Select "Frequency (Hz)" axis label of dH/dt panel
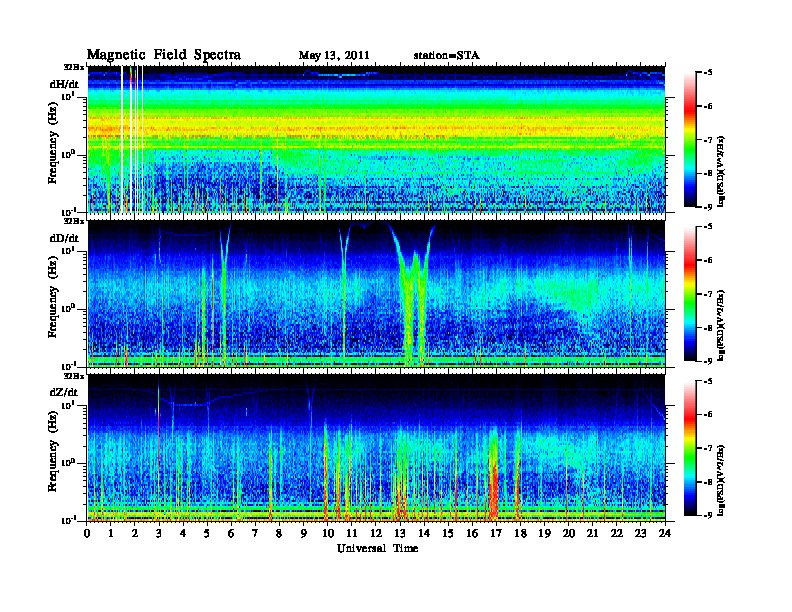The width and height of the screenshot is (792, 612). click(53, 143)
